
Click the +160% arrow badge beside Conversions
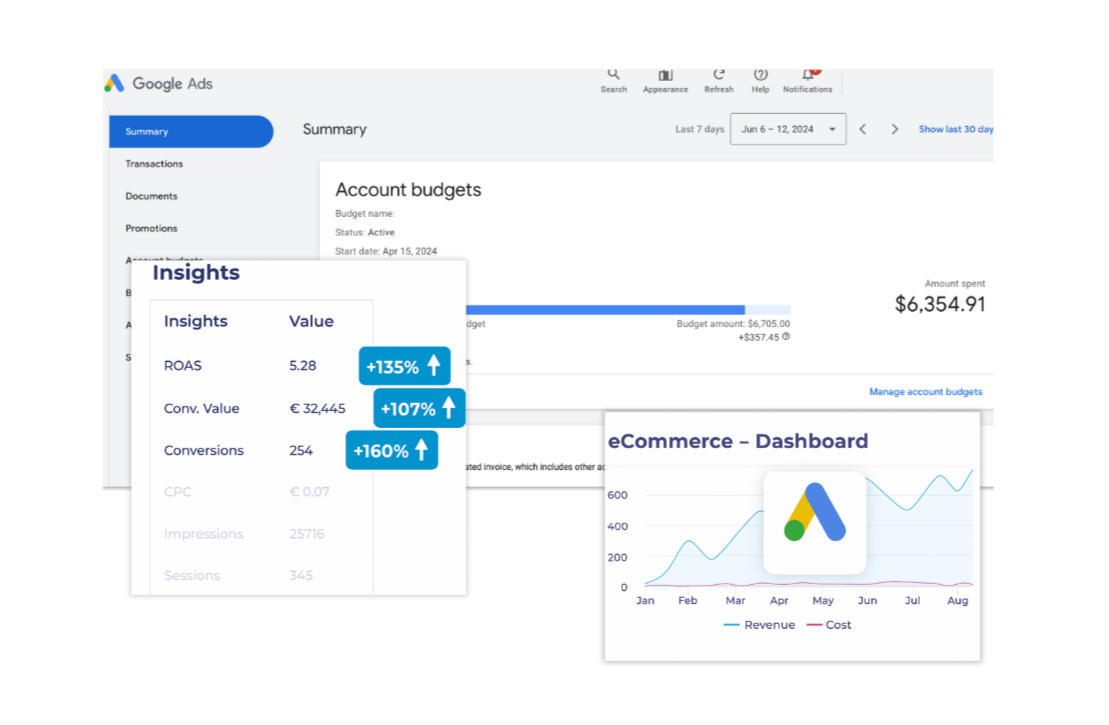[x=392, y=450]
